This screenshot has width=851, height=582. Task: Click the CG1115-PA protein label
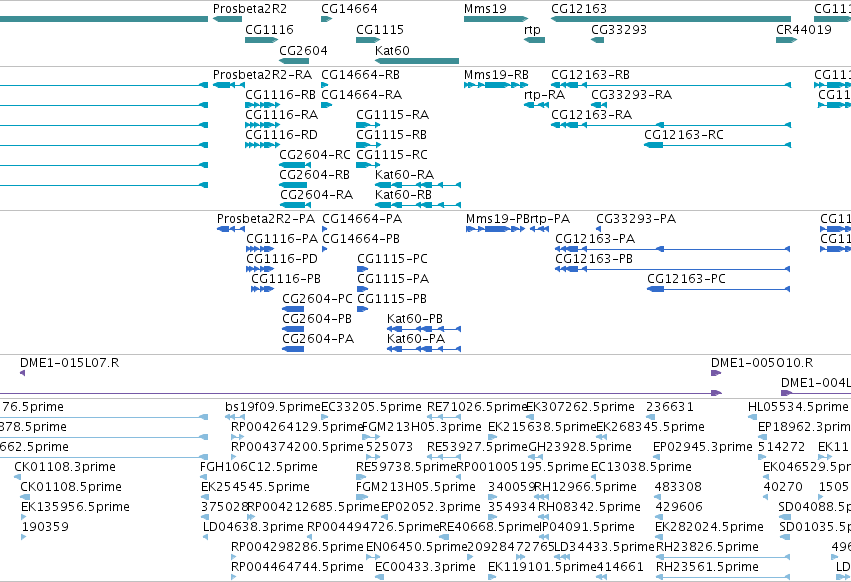(x=393, y=279)
